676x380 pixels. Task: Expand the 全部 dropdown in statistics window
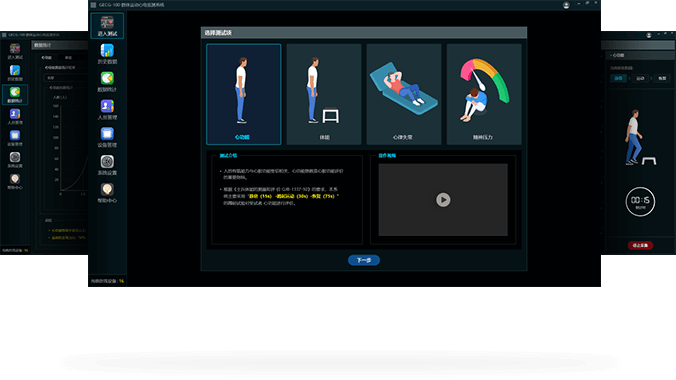click(66, 78)
